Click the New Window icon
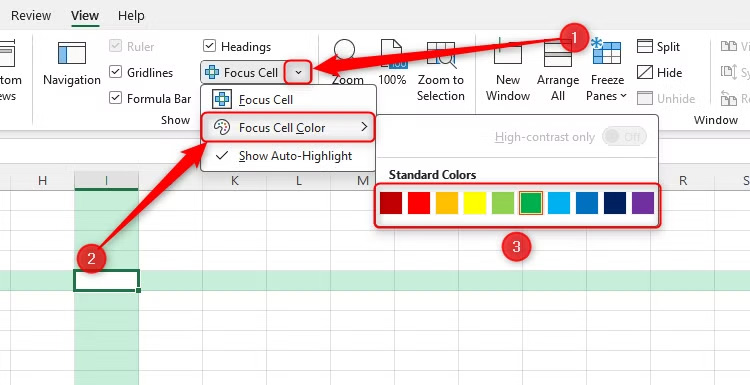Screen dimensions: 750x385 pyautogui.click(x=507, y=52)
